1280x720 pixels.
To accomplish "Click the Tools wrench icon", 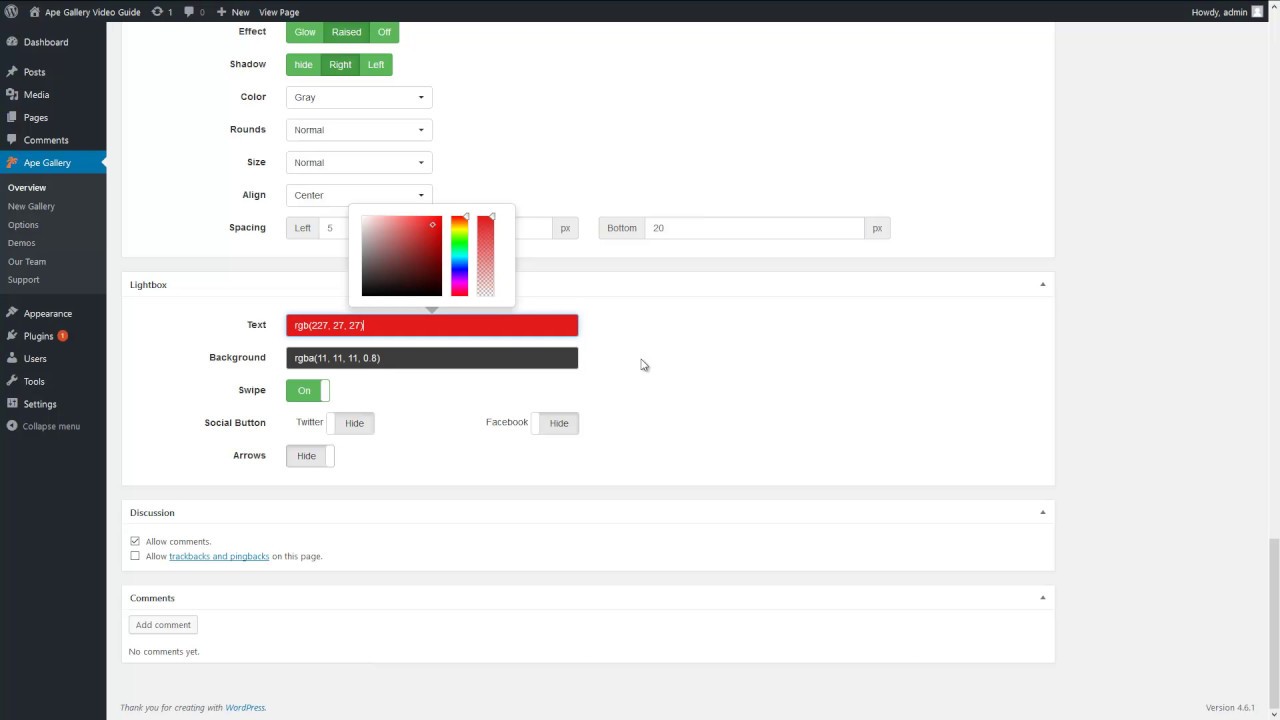I will 12,381.
